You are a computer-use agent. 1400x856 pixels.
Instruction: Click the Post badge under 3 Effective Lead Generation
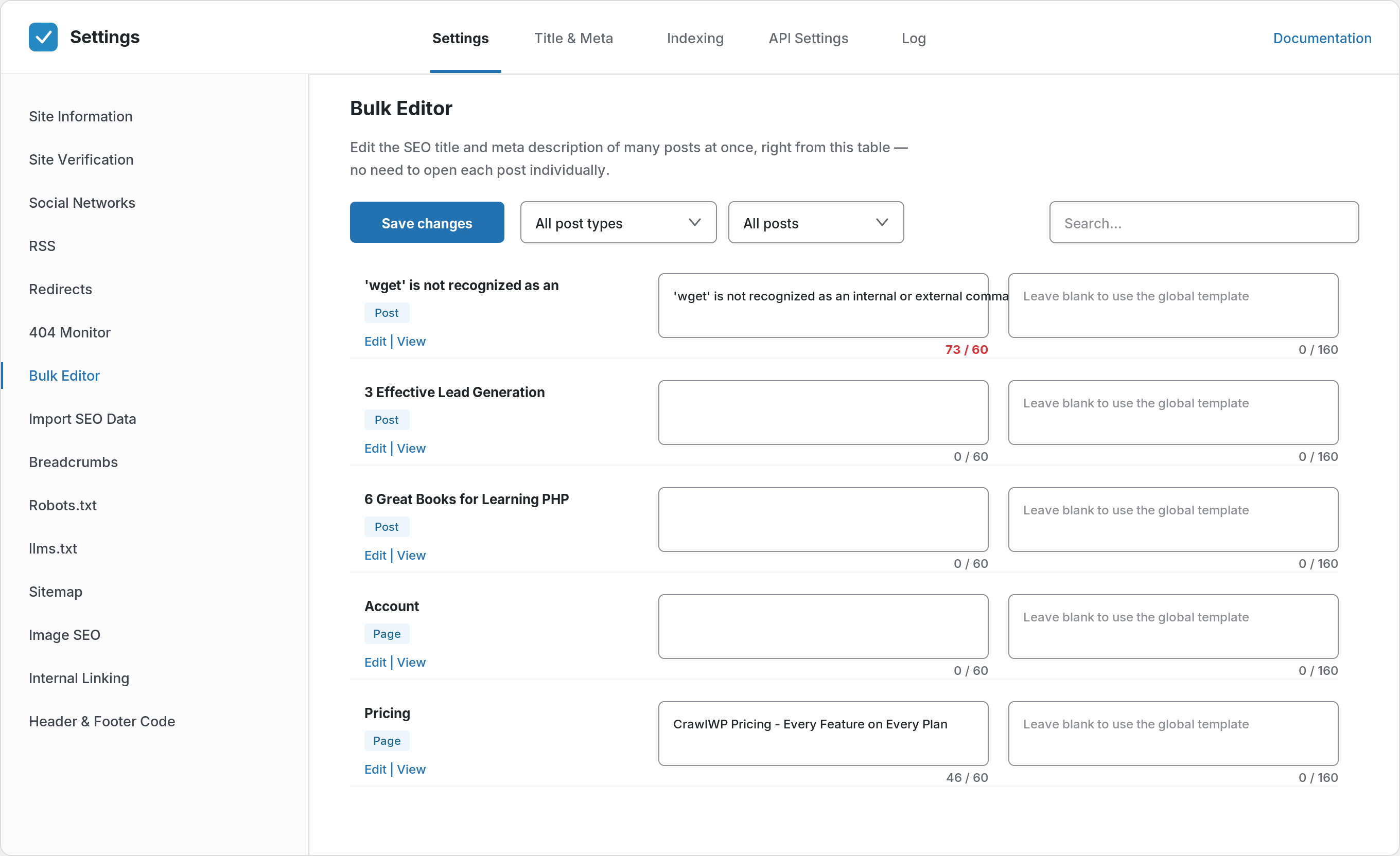tap(387, 420)
